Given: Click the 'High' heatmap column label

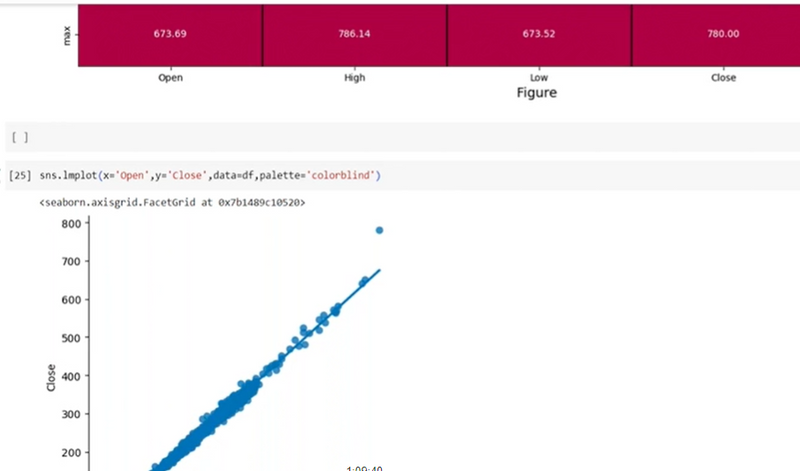Looking at the screenshot, I should tap(354, 77).
